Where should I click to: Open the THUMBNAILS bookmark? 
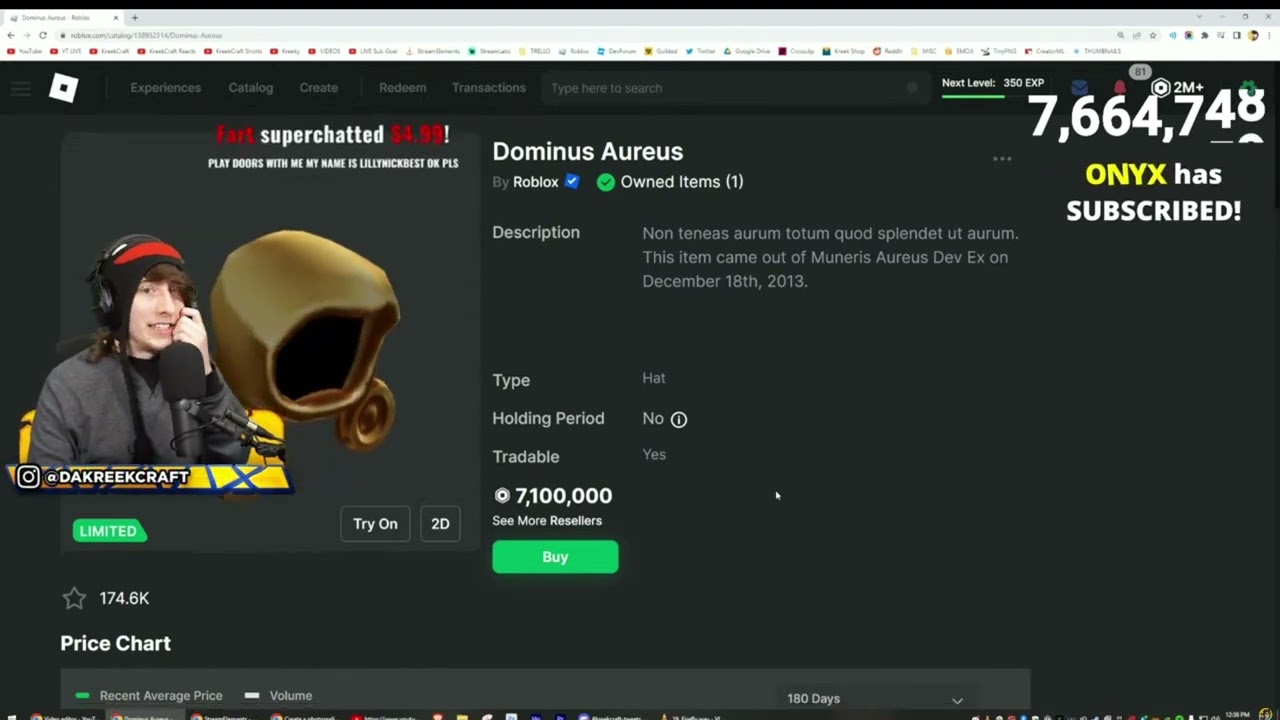click(1096, 51)
